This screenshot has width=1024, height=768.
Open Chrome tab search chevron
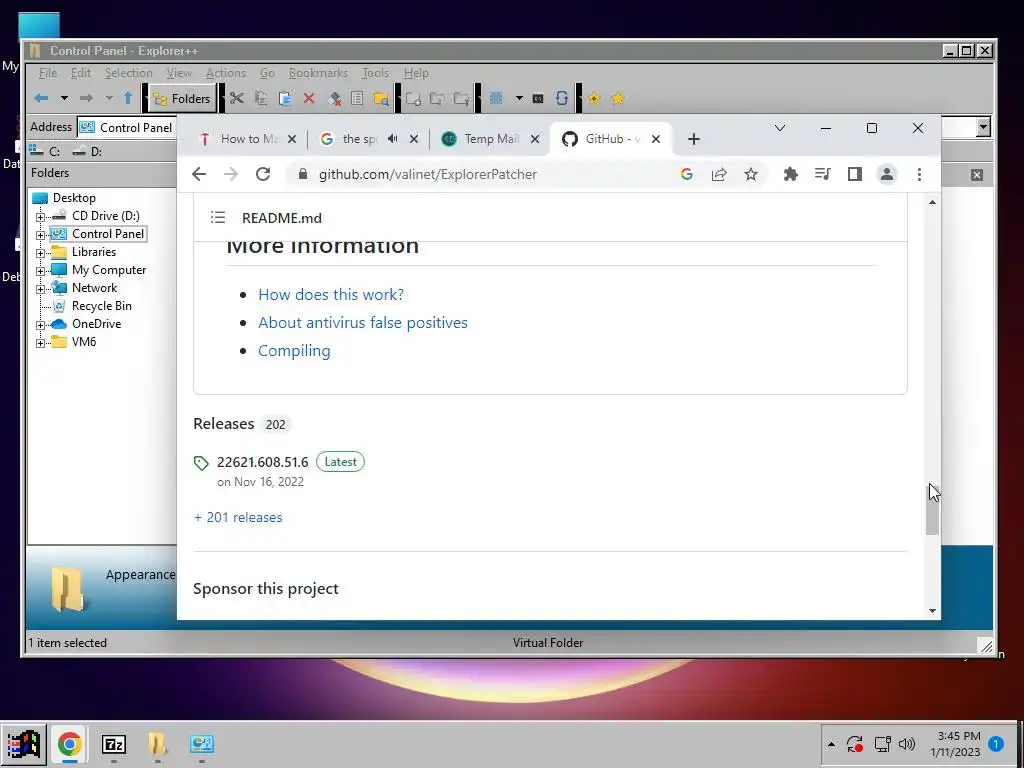[780, 128]
